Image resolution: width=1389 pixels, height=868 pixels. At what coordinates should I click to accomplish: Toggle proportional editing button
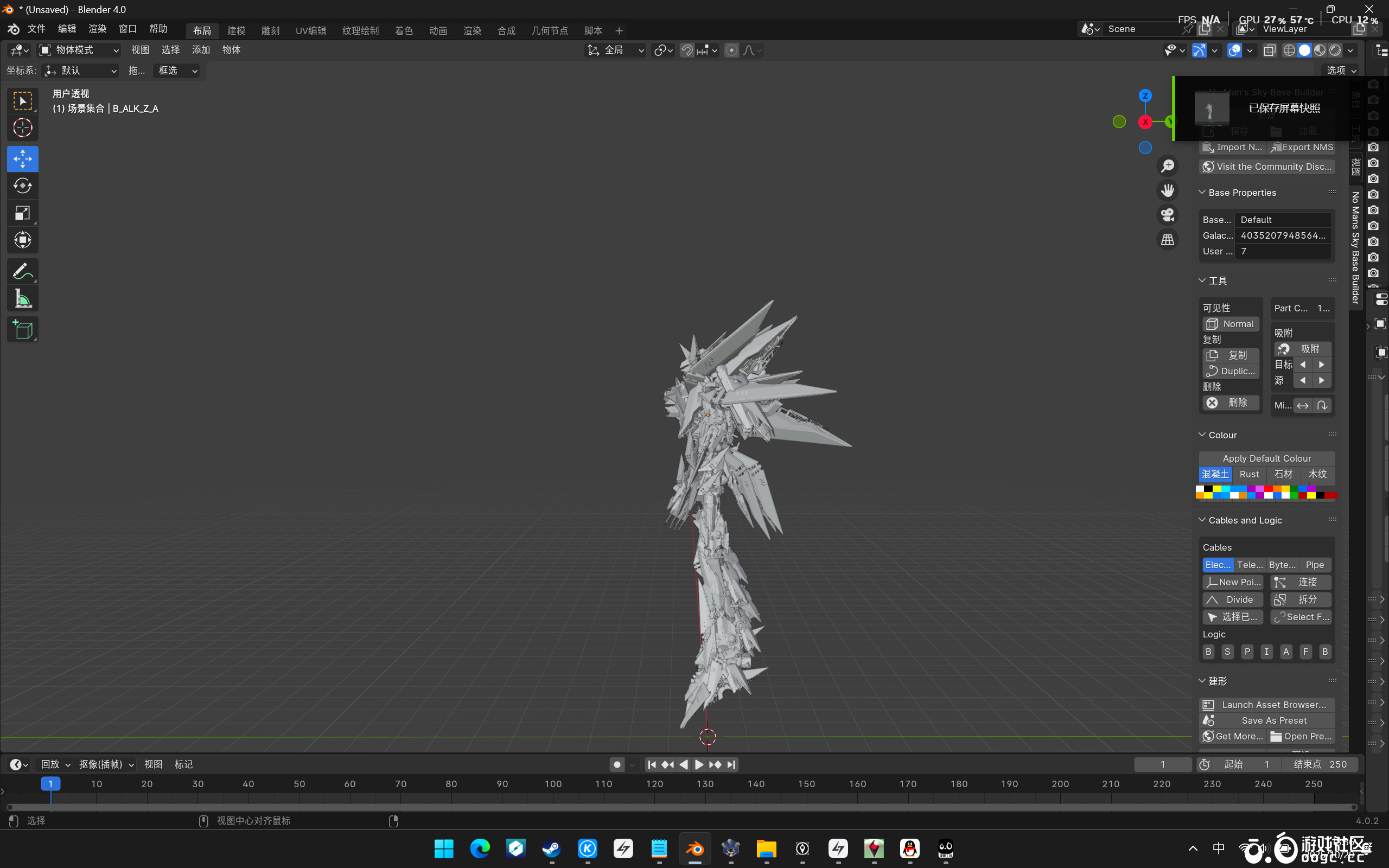point(731,50)
